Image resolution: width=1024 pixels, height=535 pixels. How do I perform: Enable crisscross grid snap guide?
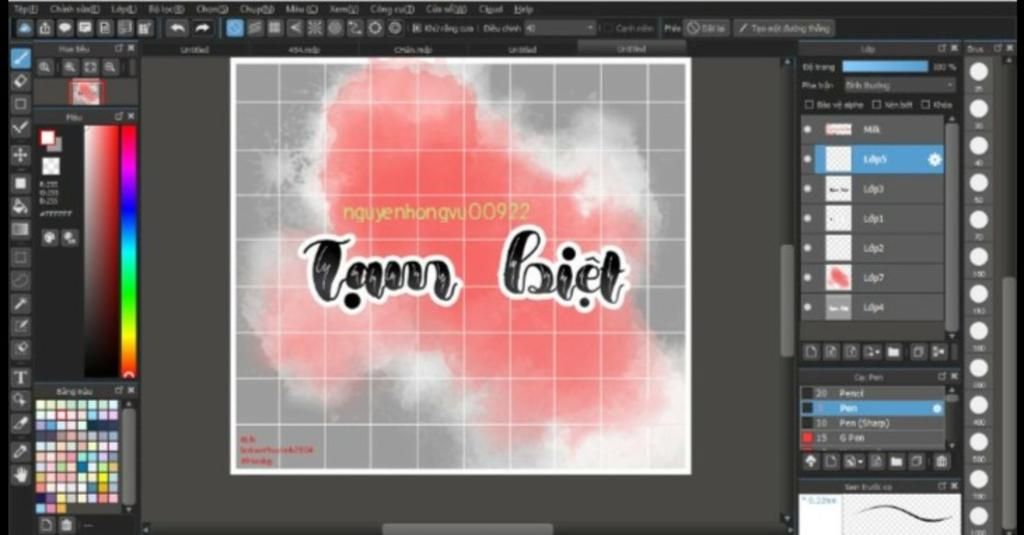pos(275,28)
